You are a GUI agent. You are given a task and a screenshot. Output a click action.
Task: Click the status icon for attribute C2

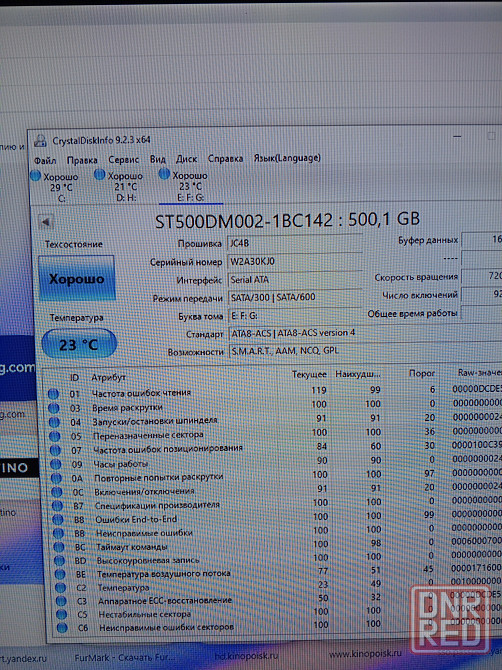pyautogui.click(x=61, y=588)
